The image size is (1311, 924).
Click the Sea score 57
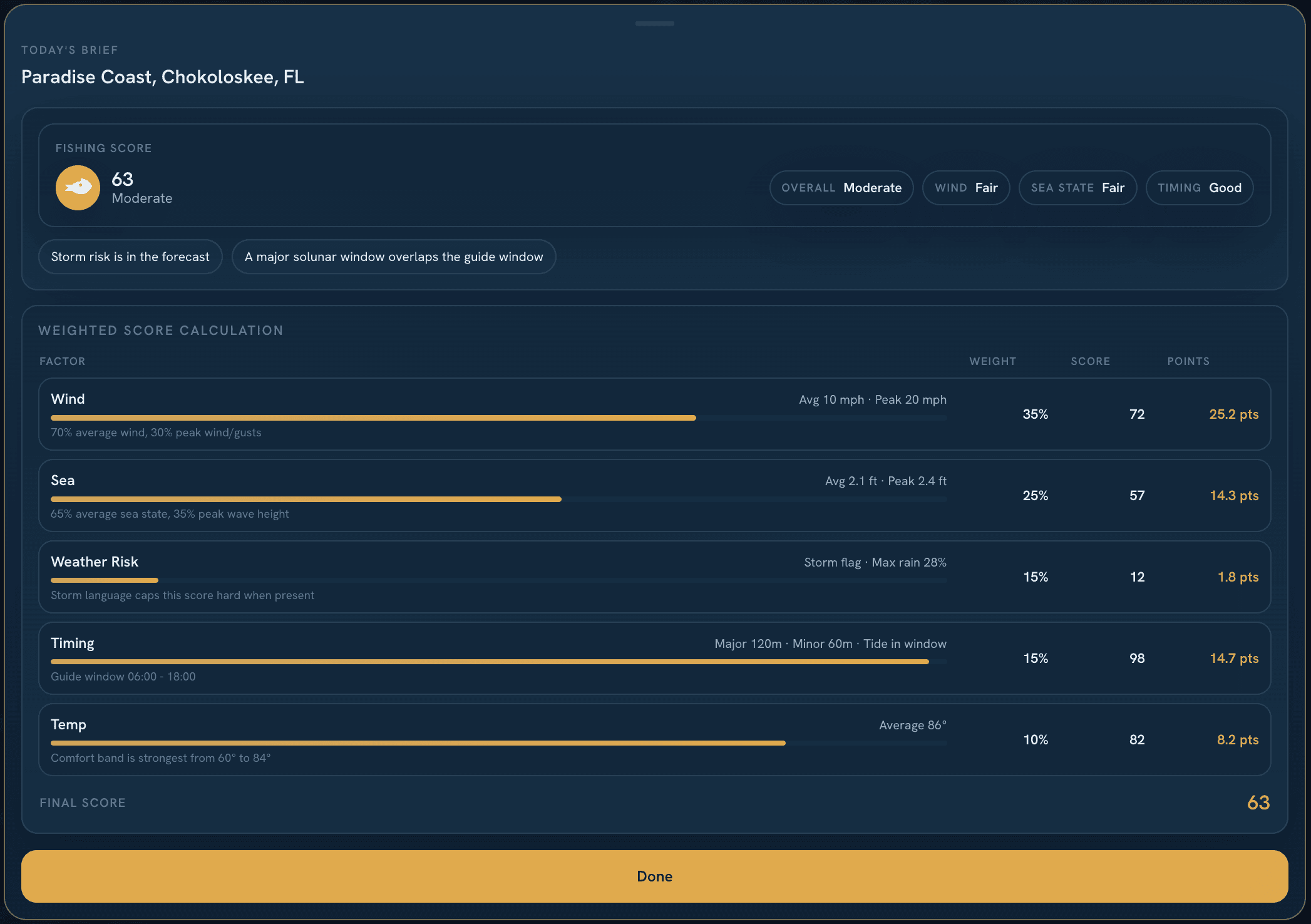point(1137,495)
